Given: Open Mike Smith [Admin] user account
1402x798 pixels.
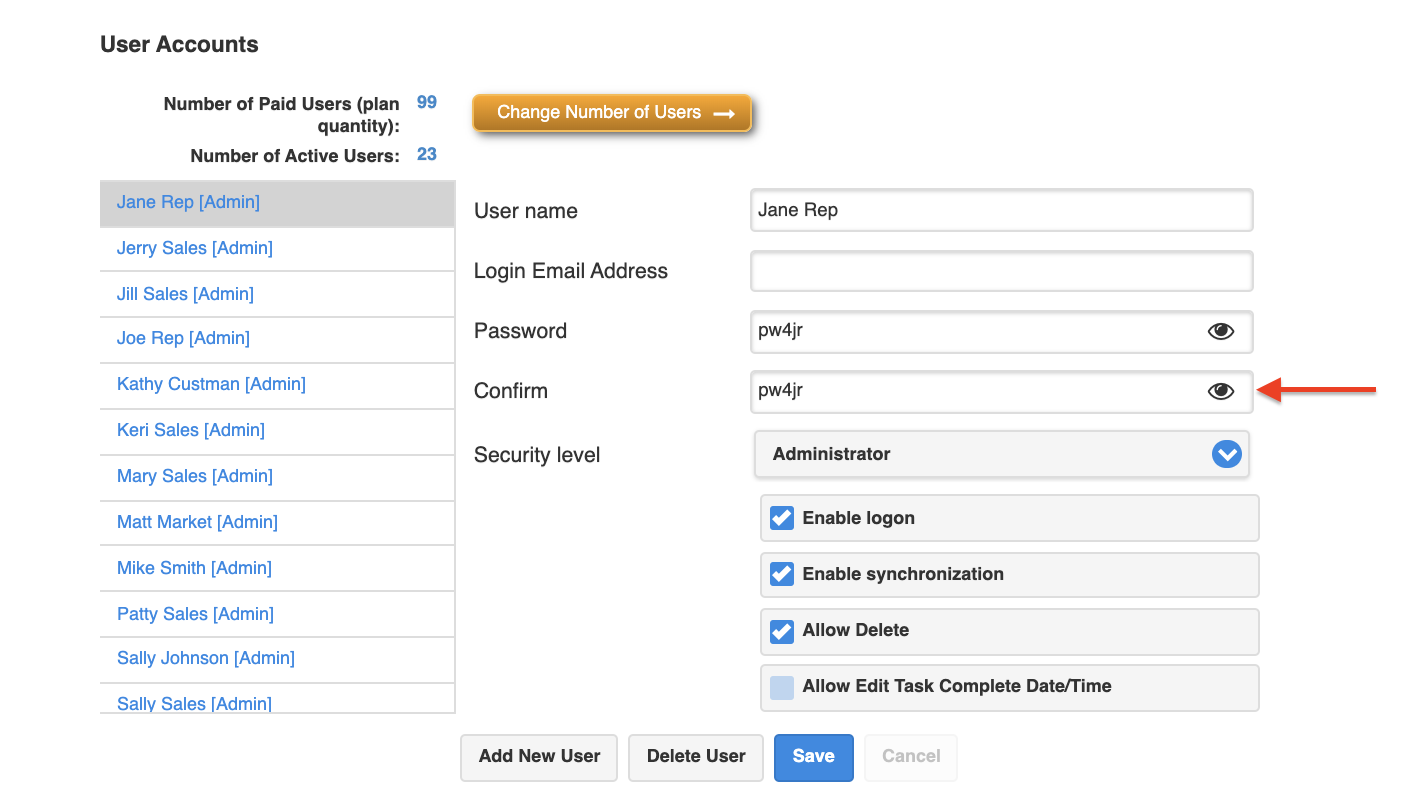Looking at the screenshot, I should (194, 568).
